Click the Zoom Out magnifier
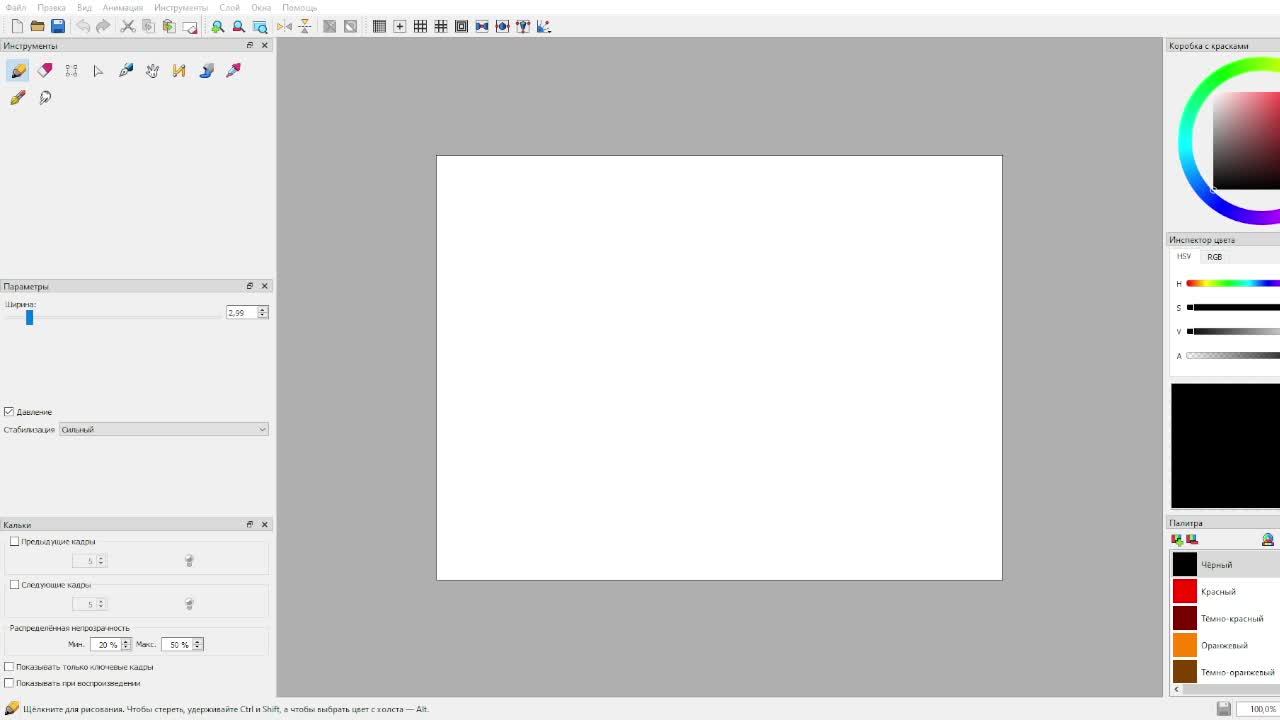 (238, 26)
